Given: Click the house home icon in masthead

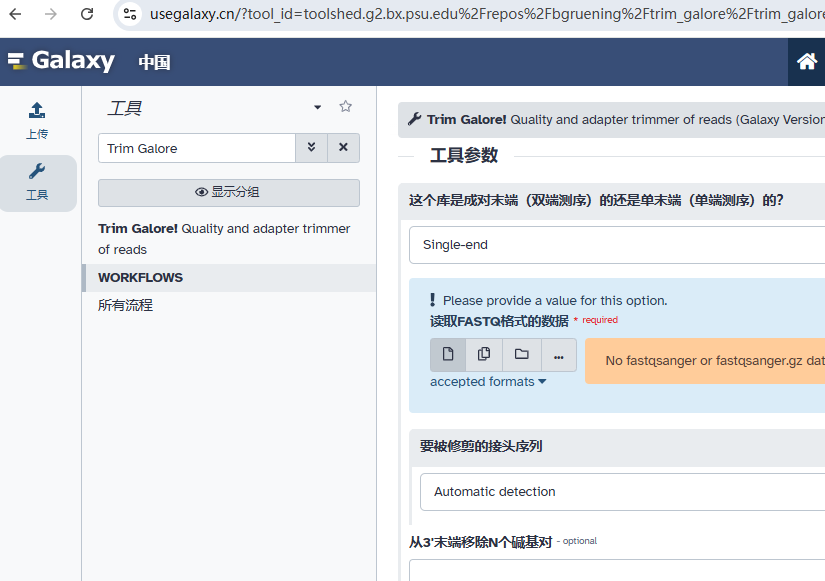Looking at the screenshot, I should (x=807, y=62).
